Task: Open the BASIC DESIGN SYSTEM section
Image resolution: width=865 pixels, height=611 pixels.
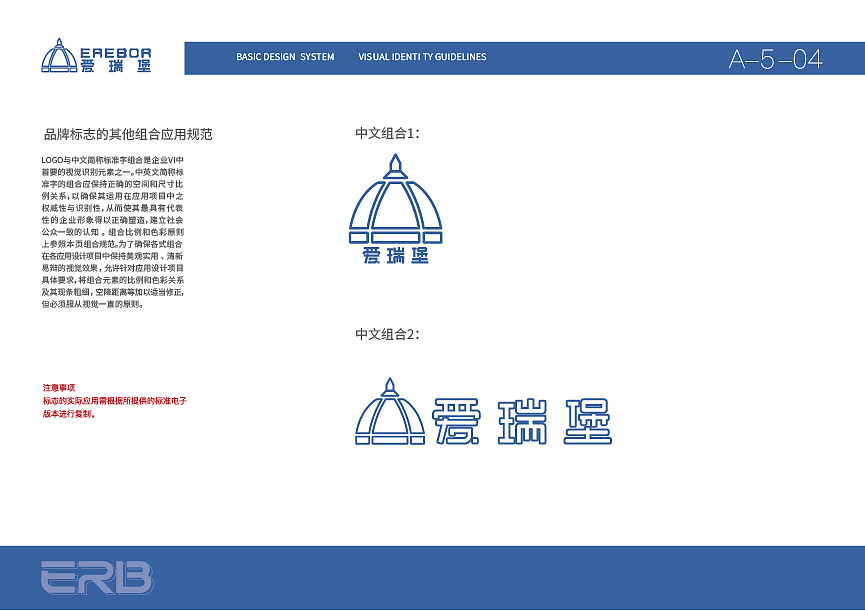Action: click(285, 57)
